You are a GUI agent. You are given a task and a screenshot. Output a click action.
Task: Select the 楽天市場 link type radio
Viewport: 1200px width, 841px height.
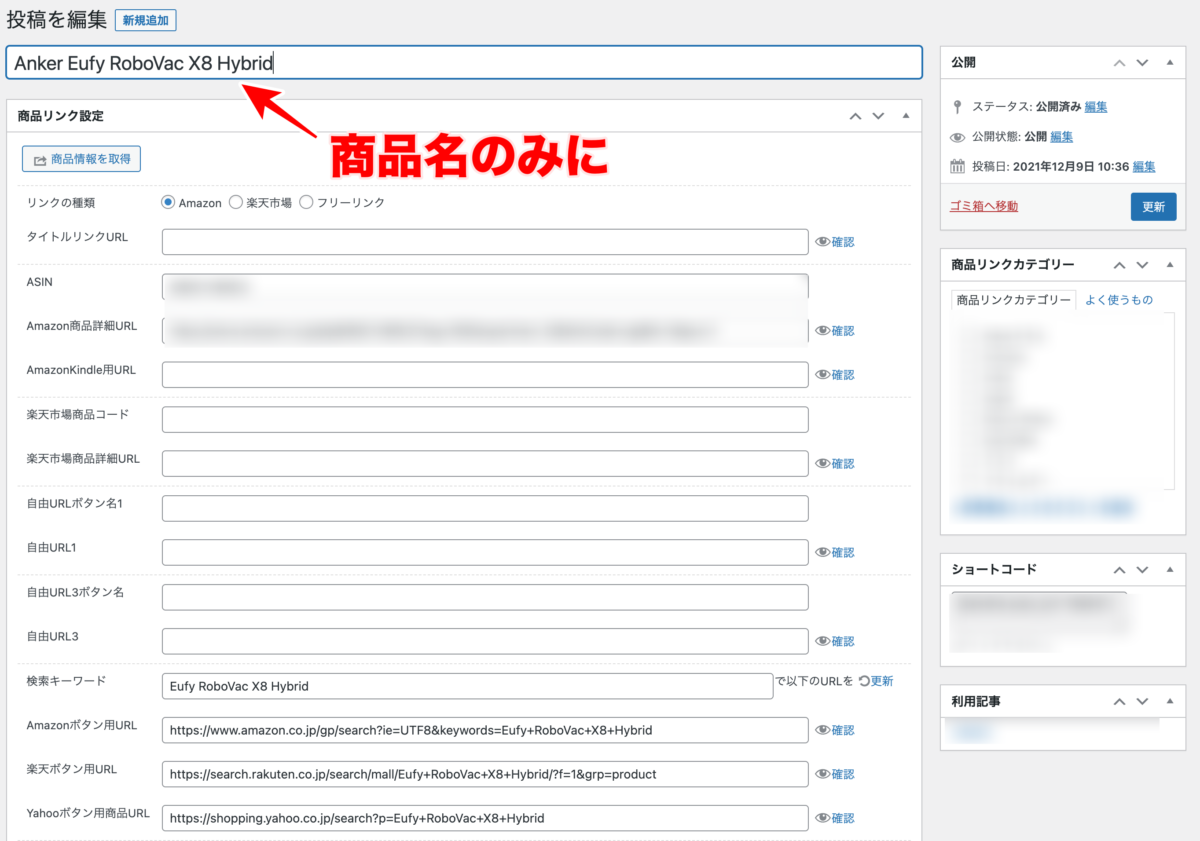click(236, 202)
